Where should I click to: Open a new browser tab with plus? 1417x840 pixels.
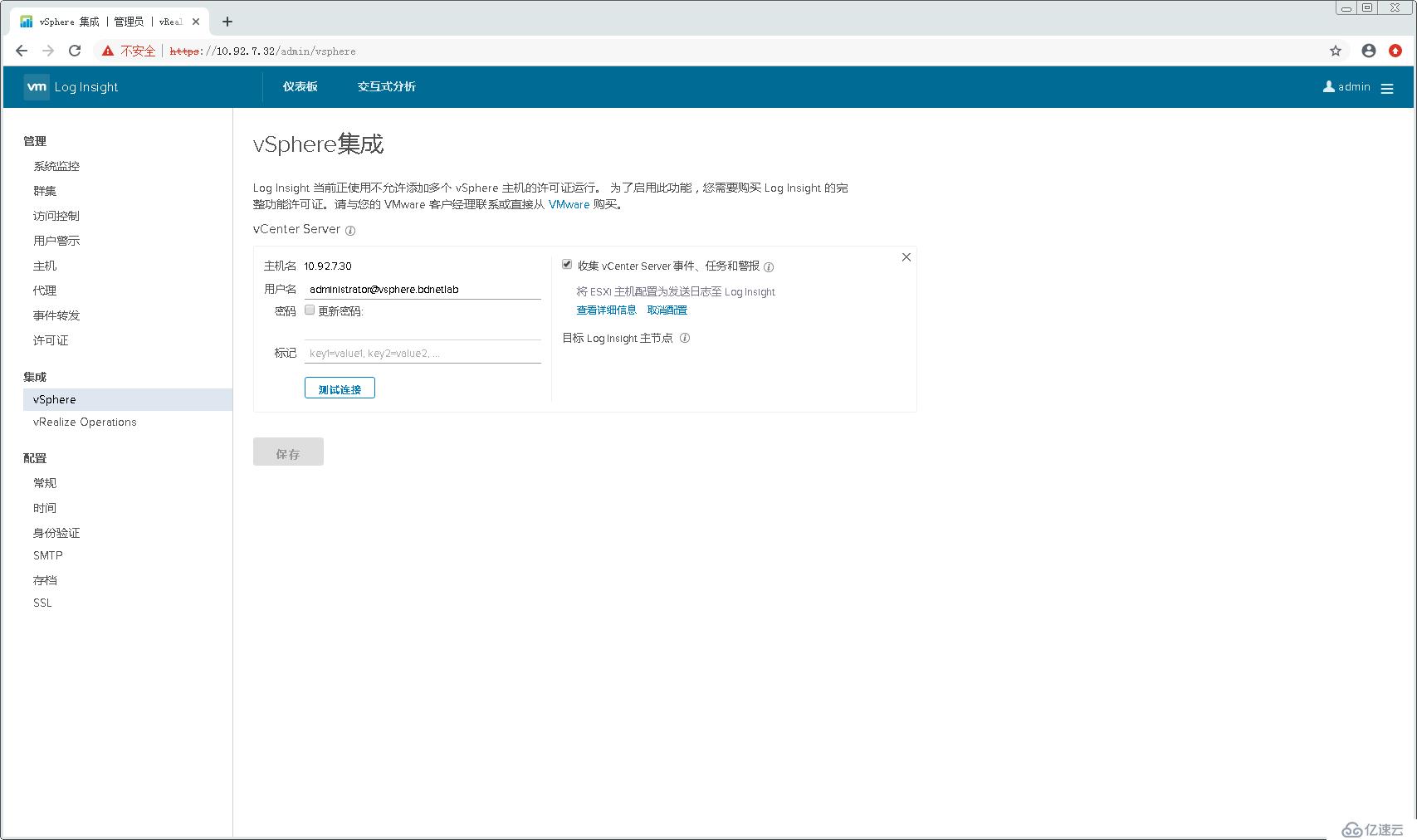click(x=227, y=22)
